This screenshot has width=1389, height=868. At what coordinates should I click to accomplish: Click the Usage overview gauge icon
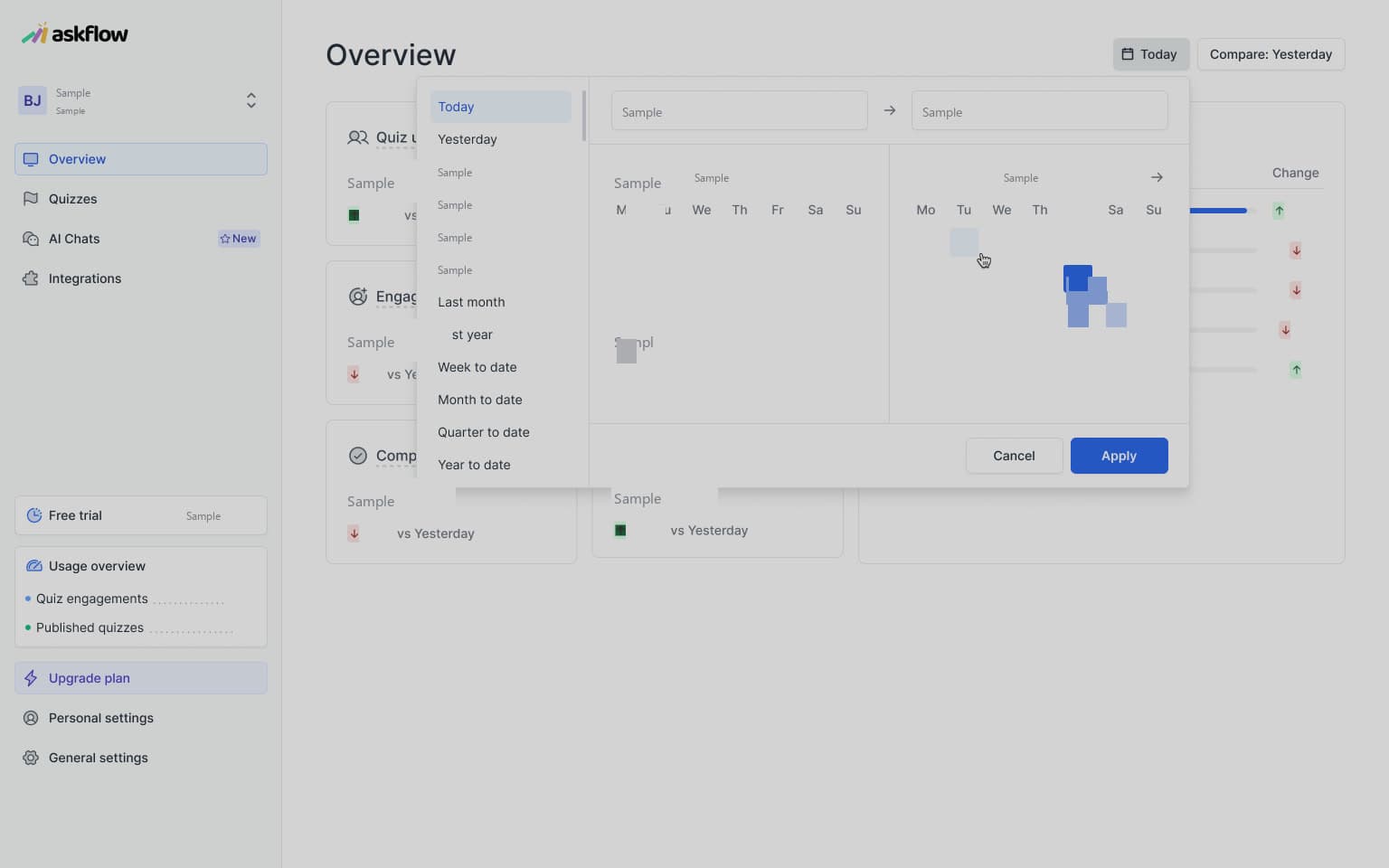pyautogui.click(x=34, y=566)
